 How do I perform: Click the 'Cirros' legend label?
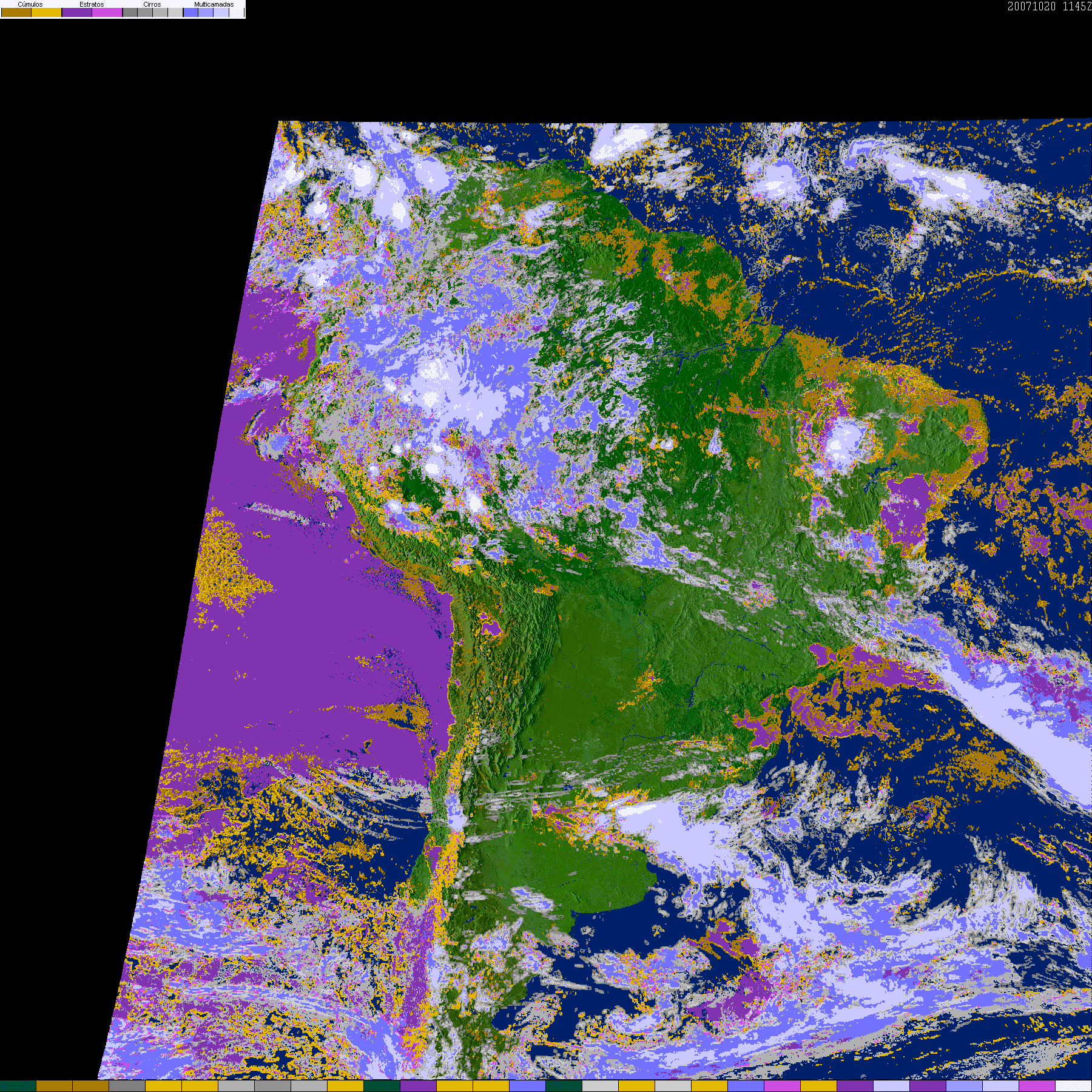coord(152,4)
